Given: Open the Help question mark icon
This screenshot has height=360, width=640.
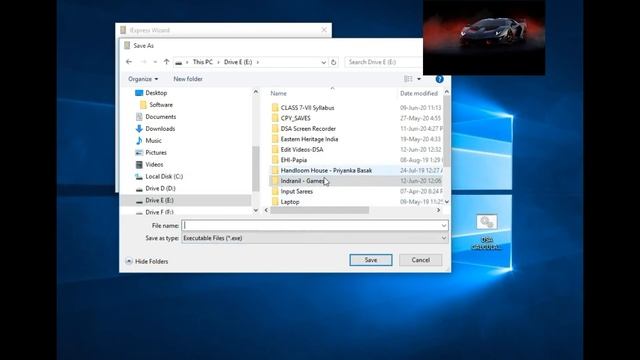Looking at the screenshot, I should (439, 79).
